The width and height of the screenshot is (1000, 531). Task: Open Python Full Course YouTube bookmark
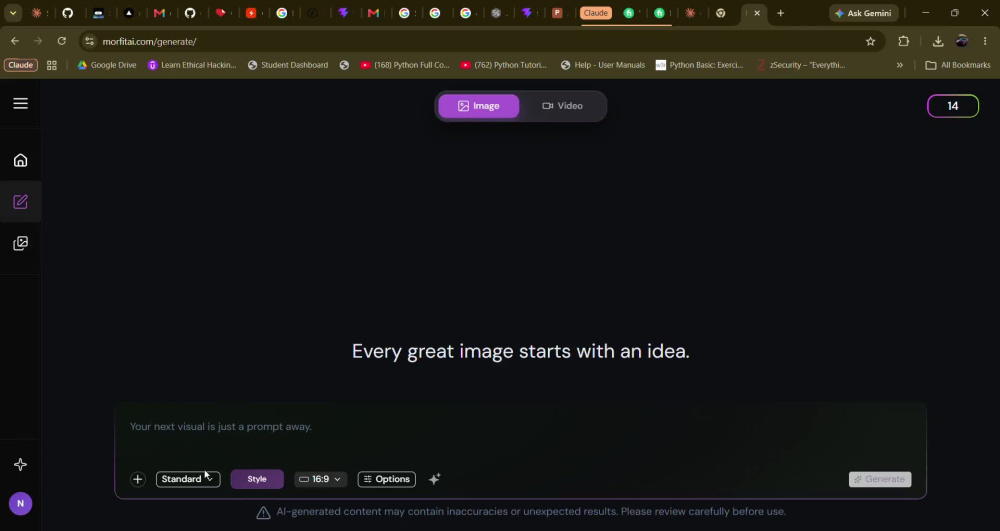coord(404,65)
